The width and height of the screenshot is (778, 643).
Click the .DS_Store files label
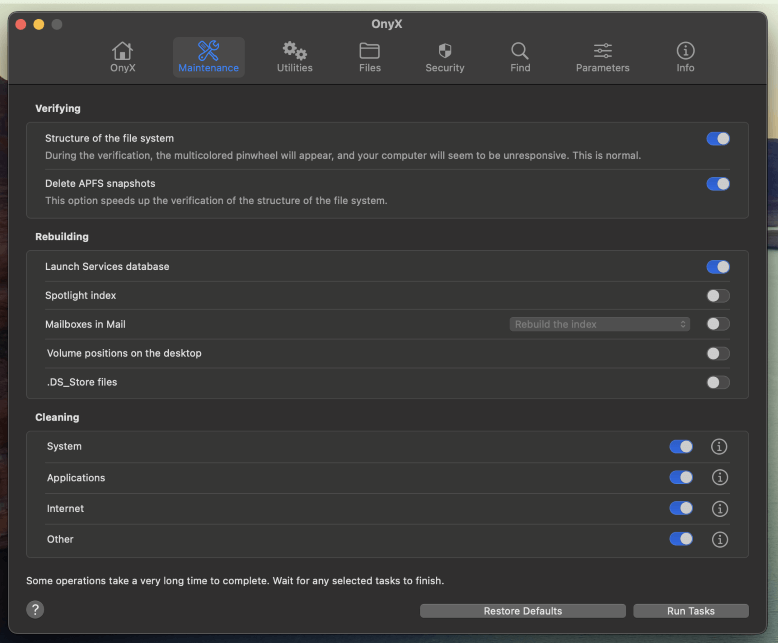click(82, 382)
